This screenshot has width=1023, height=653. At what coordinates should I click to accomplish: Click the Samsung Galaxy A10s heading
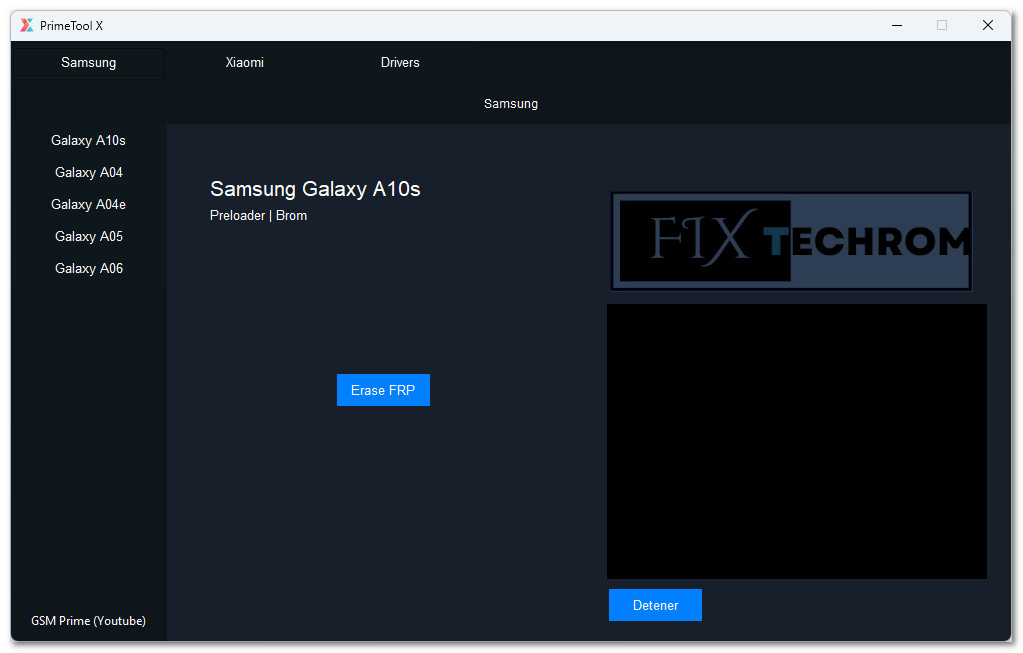(x=315, y=189)
